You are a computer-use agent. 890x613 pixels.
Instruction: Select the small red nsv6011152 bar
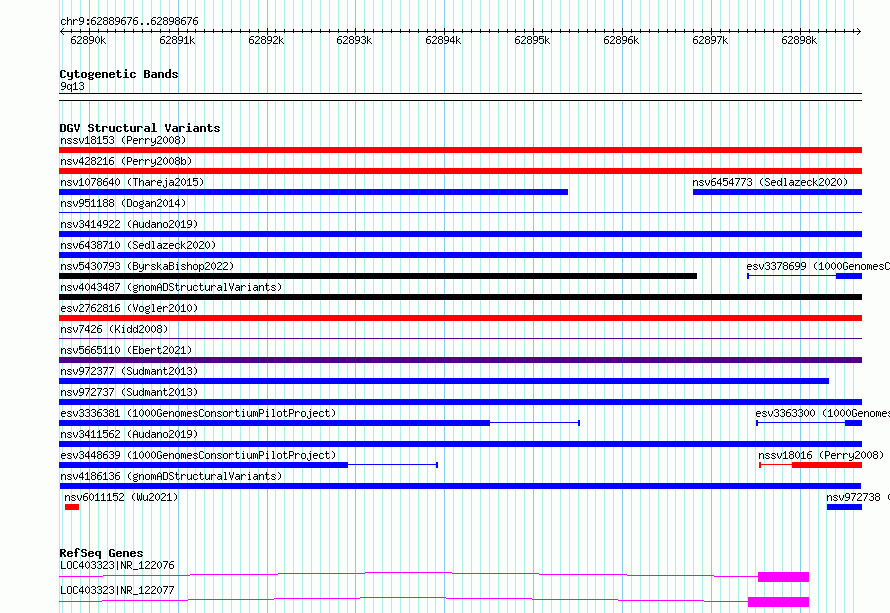click(x=72, y=507)
